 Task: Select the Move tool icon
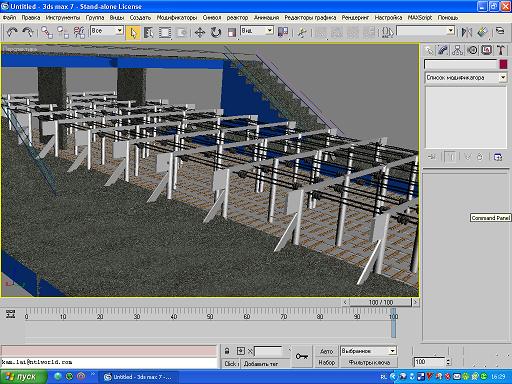(x=199, y=32)
